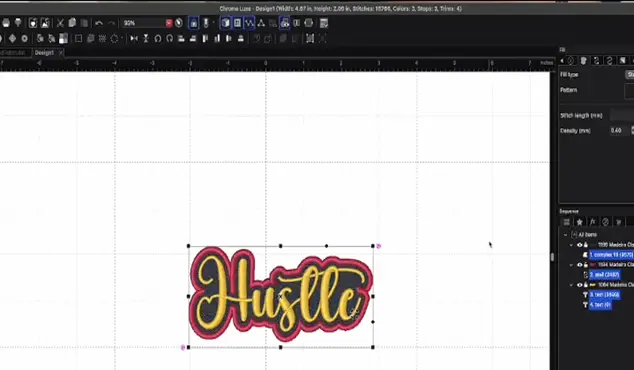Screen dimensions: 634x370
Task: Hide the red thread color layer
Action: [x=579, y=265]
